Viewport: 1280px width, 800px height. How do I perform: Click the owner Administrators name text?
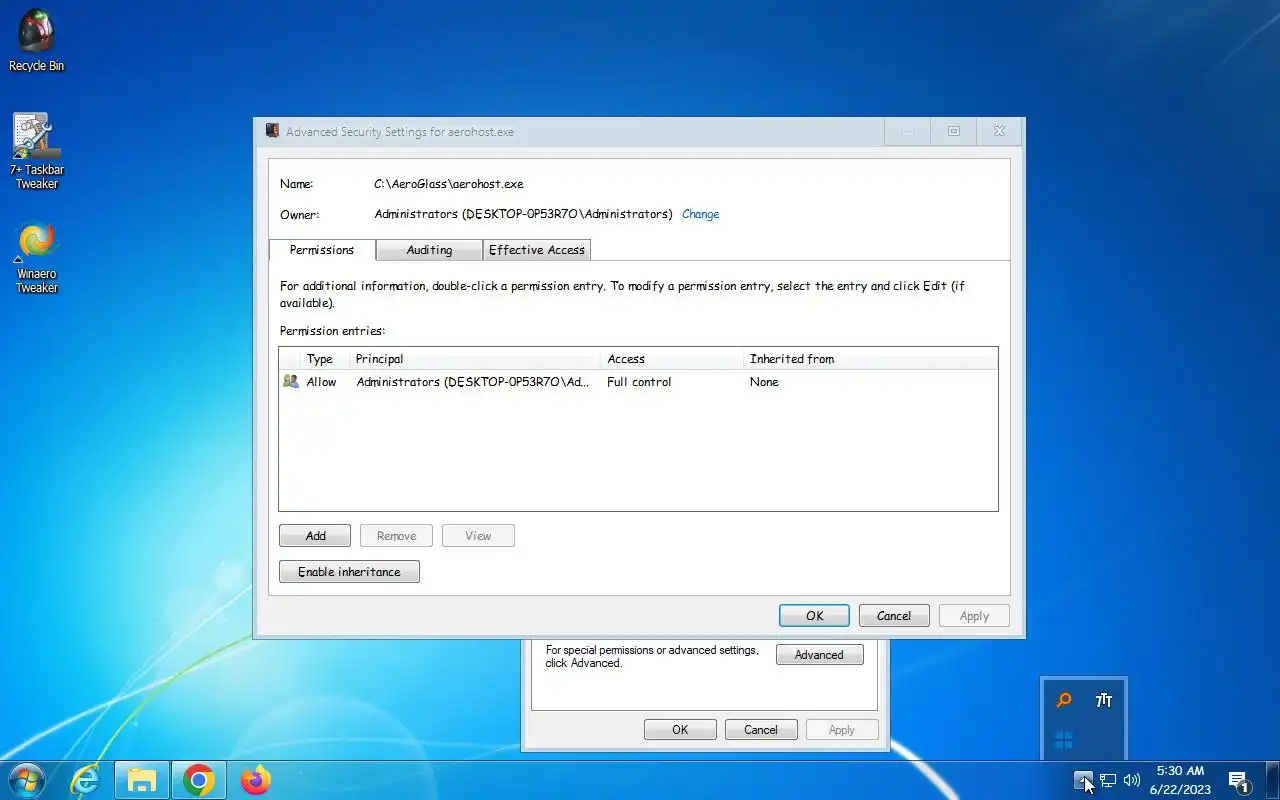(x=523, y=214)
